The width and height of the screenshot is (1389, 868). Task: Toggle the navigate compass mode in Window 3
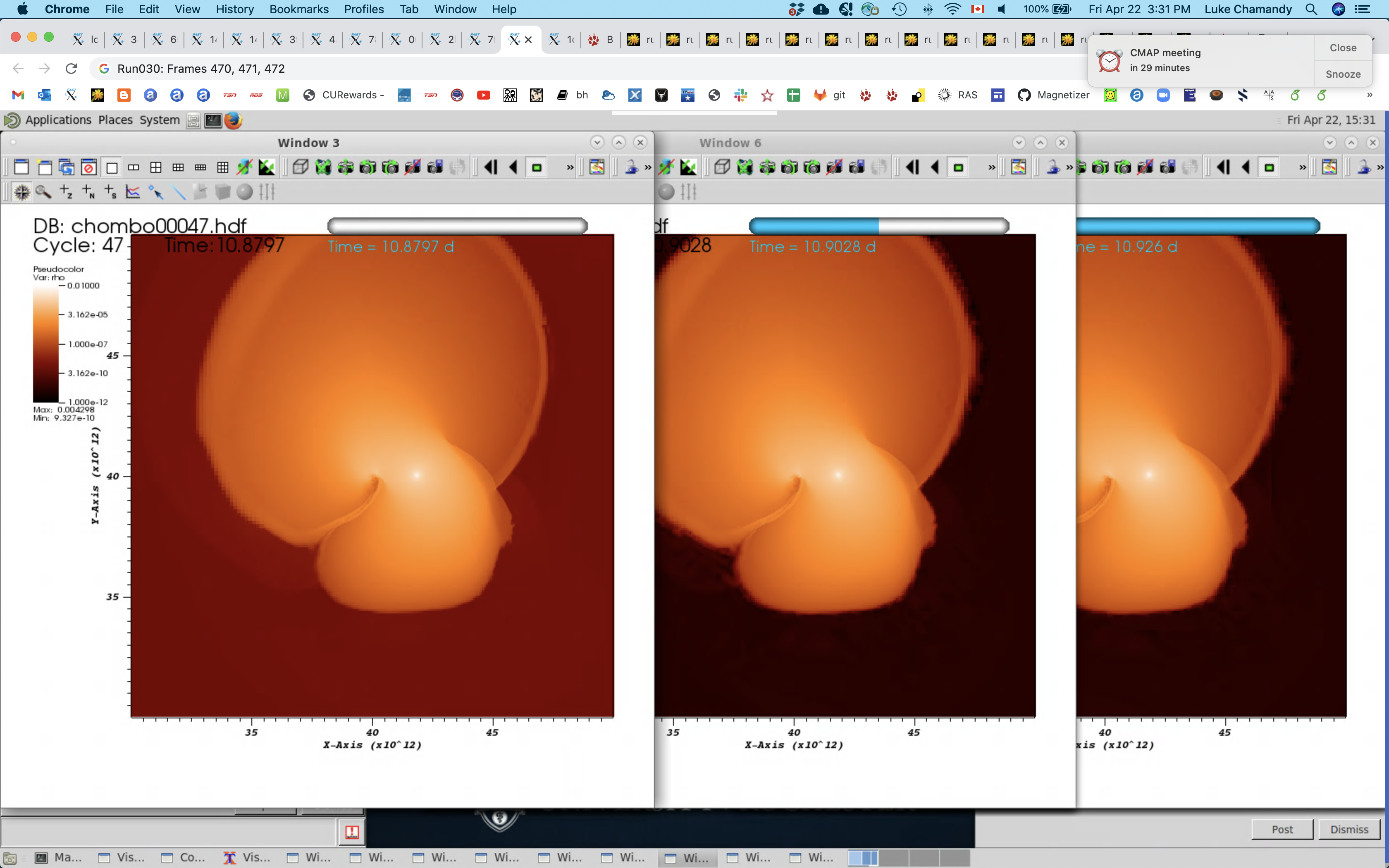click(21, 192)
